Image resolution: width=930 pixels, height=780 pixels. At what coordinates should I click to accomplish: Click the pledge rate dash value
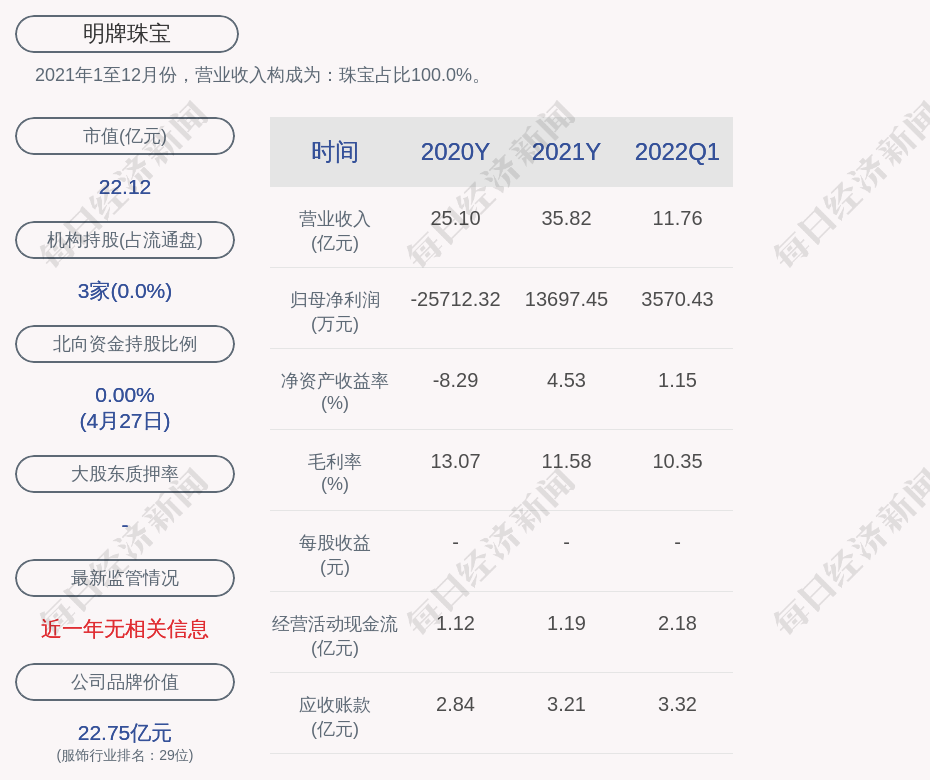pyautogui.click(x=125, y=526)
